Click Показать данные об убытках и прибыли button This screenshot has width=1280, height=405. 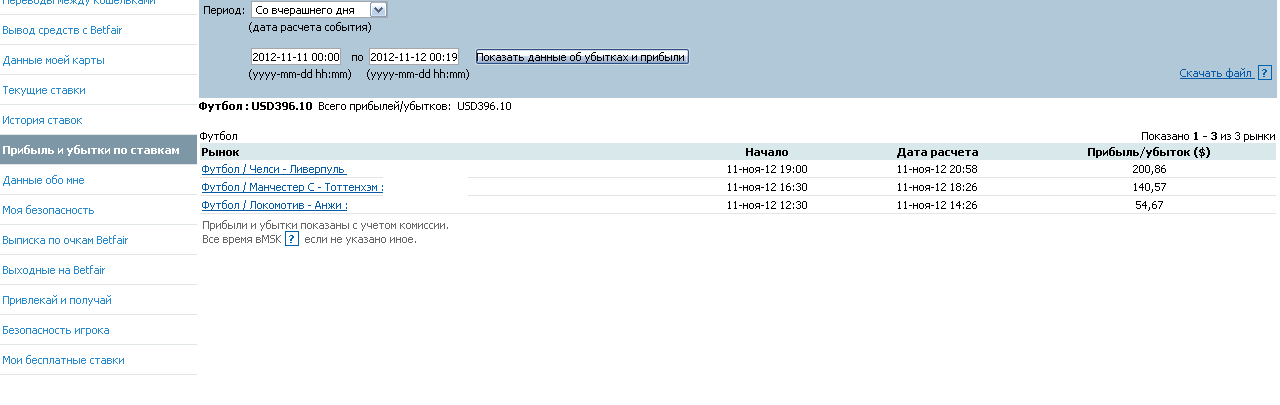(582, 57)
